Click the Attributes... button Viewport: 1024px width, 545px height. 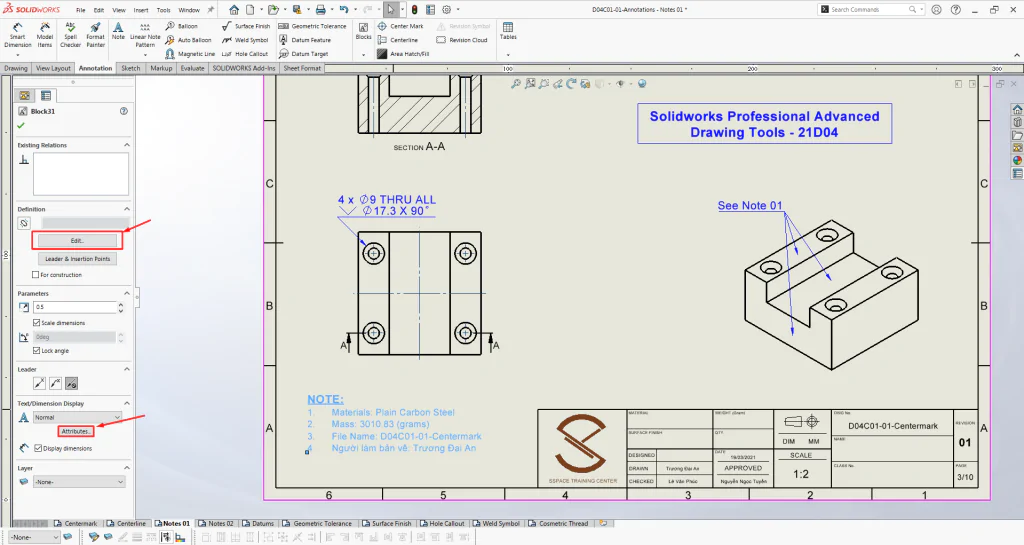pyautogui.click(x=76, y=431)
